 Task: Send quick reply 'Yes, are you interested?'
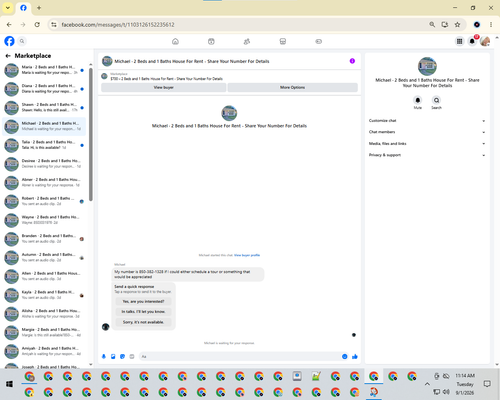pyautogui.click(x=143, y=301)
